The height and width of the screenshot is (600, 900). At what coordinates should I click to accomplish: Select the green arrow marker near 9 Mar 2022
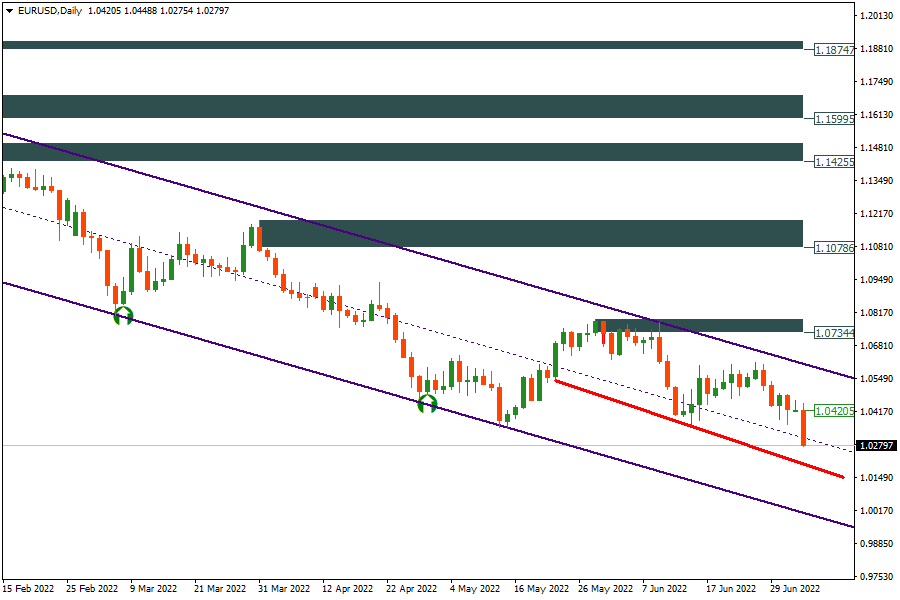pyautogui.click(x=123, y=316)
